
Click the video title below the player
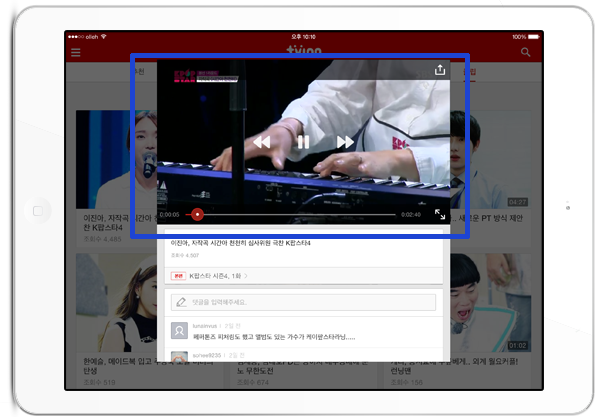click(x=240, y=243)
